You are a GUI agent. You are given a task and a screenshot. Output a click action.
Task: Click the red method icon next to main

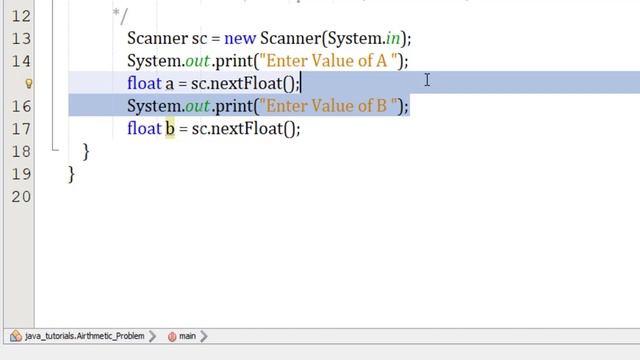[172, 336]
